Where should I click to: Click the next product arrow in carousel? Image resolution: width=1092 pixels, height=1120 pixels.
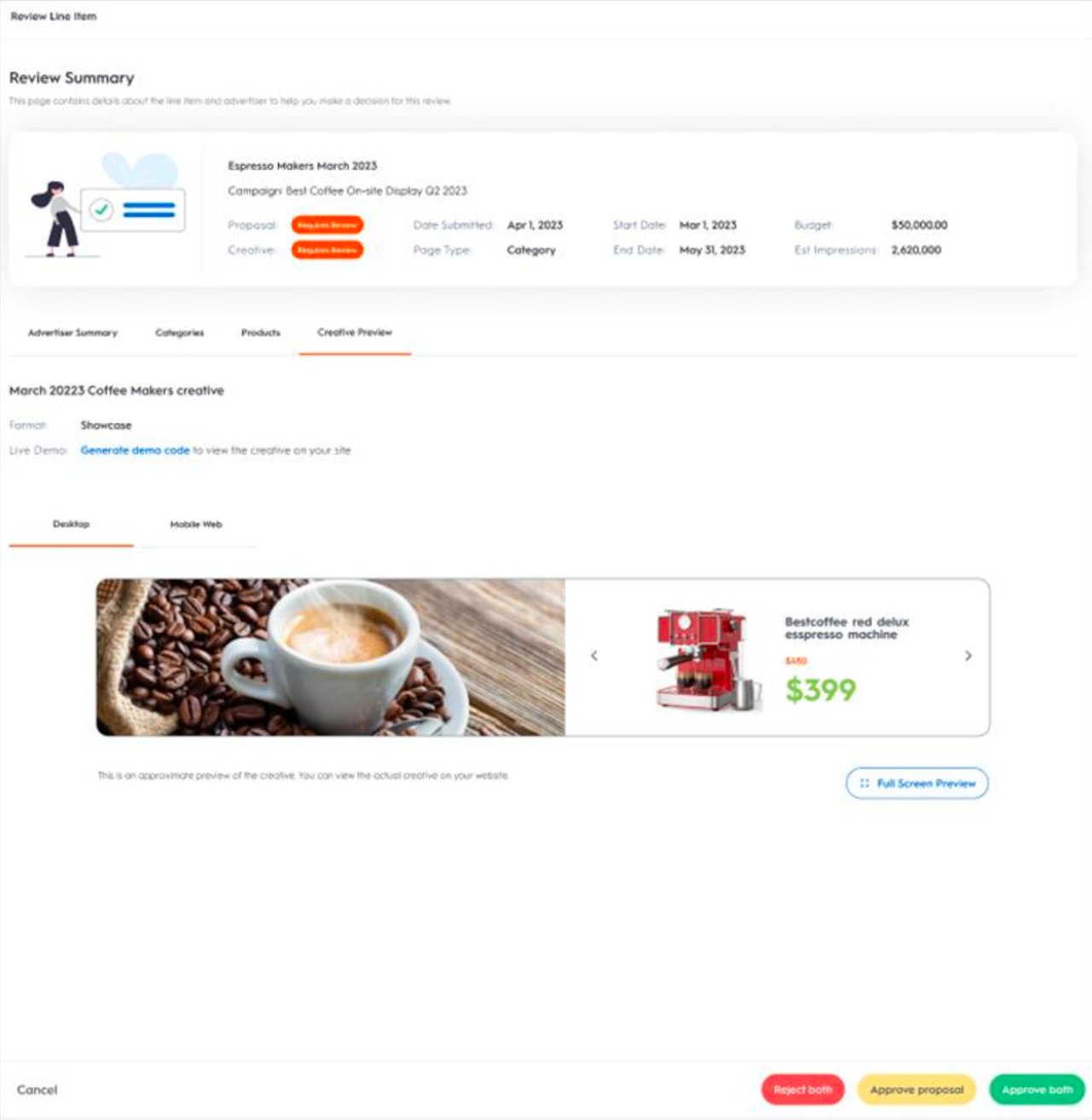[x=968, y=656]
